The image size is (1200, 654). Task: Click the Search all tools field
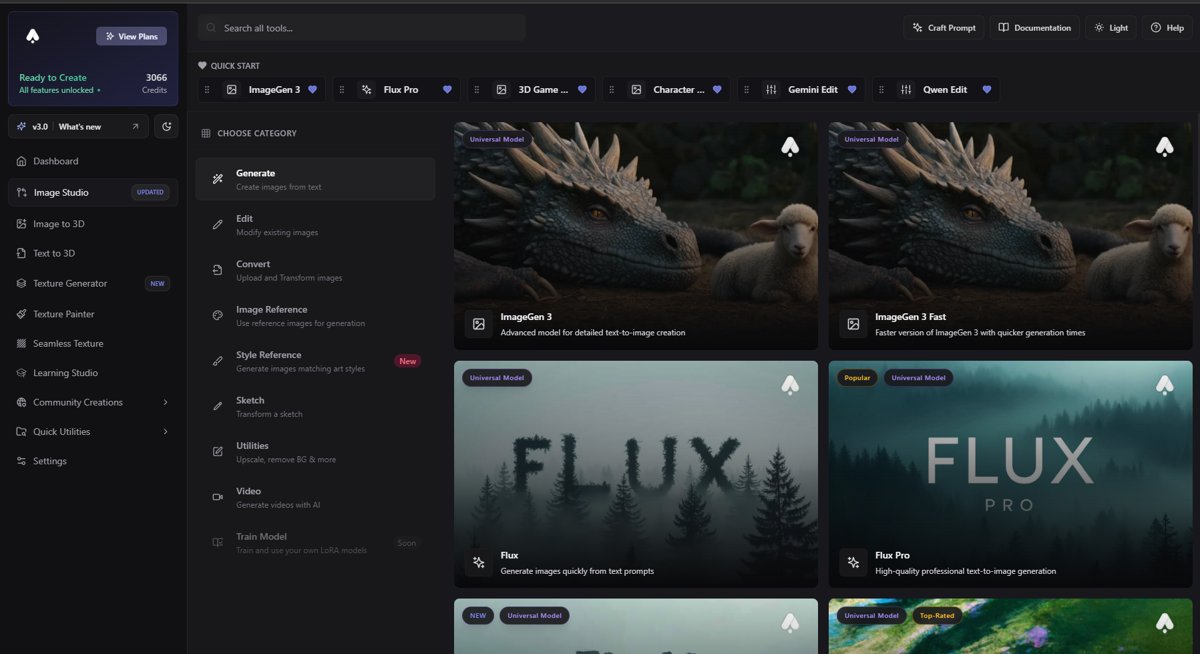point(361,28)
